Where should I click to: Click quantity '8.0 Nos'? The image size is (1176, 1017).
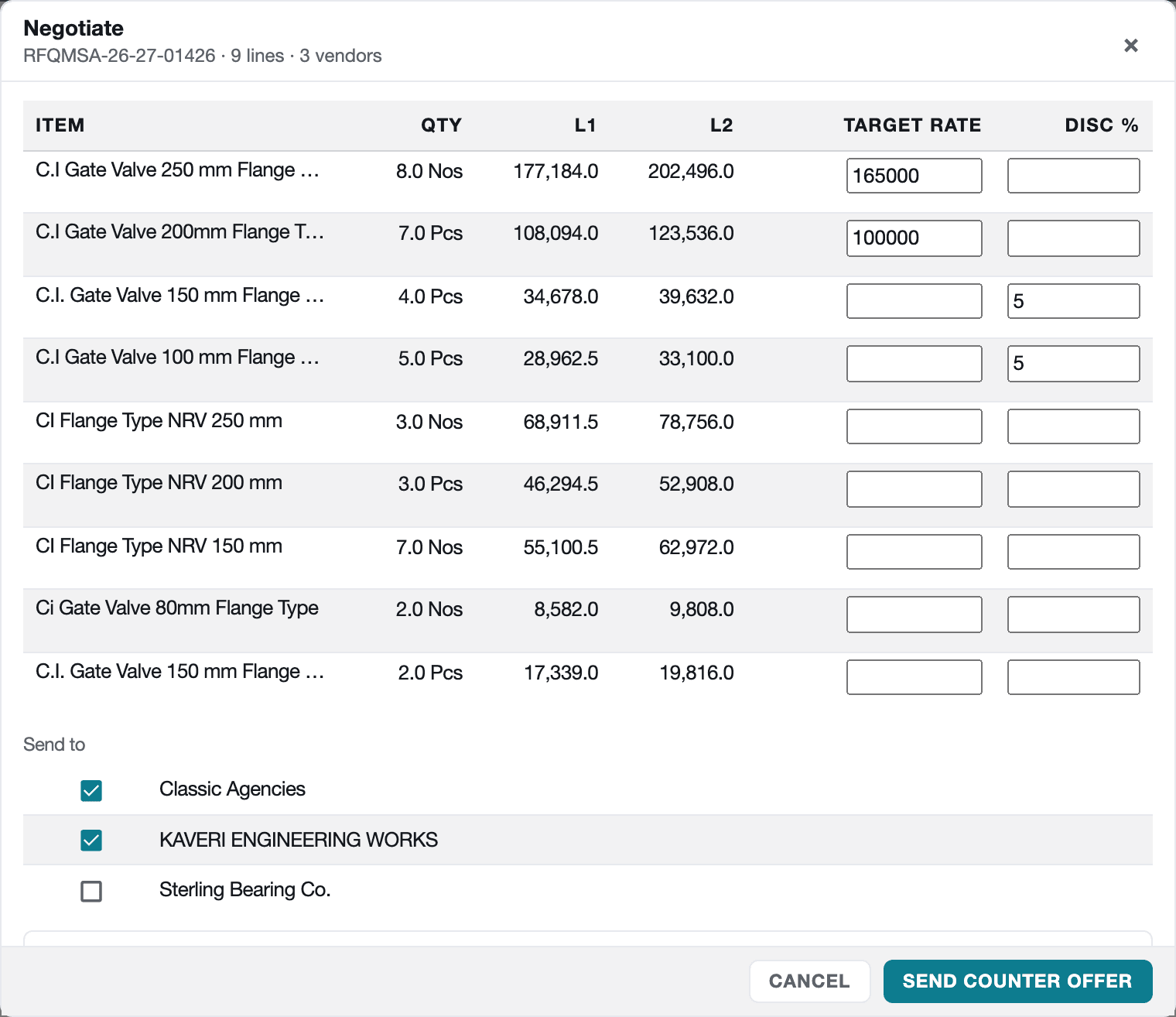429,172
